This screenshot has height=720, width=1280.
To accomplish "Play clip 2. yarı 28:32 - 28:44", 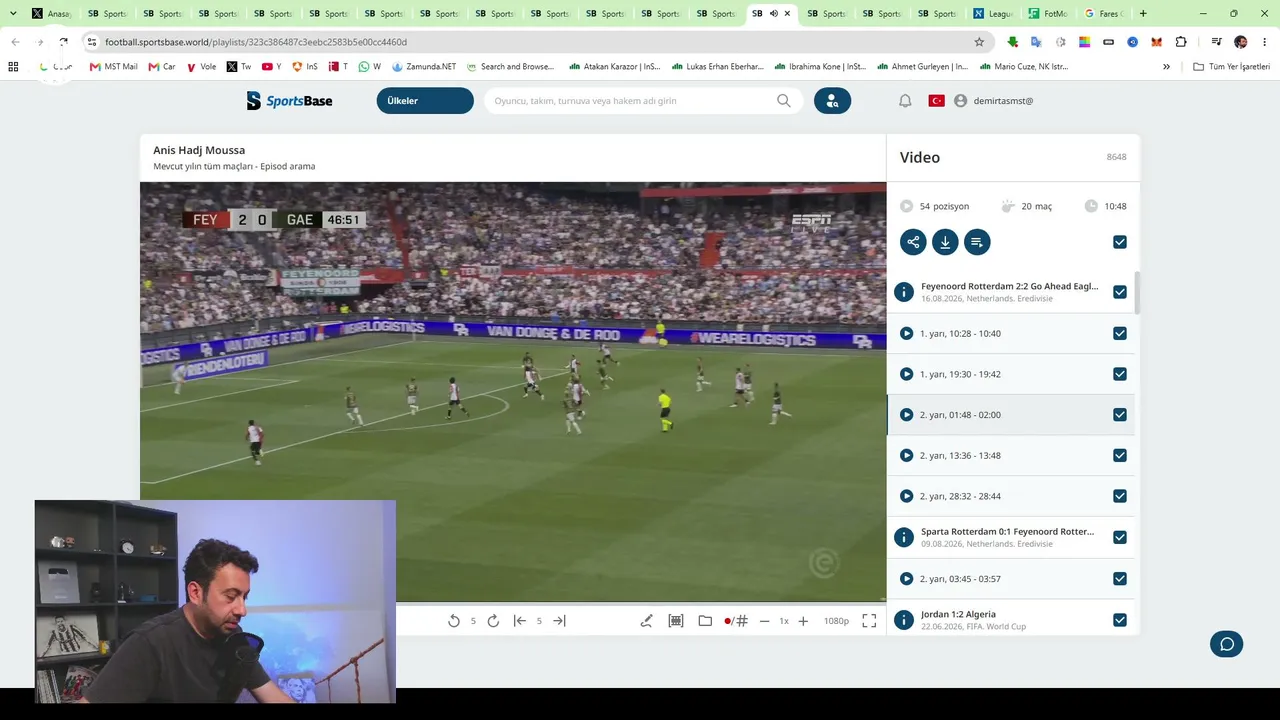I will coord(906,496).
